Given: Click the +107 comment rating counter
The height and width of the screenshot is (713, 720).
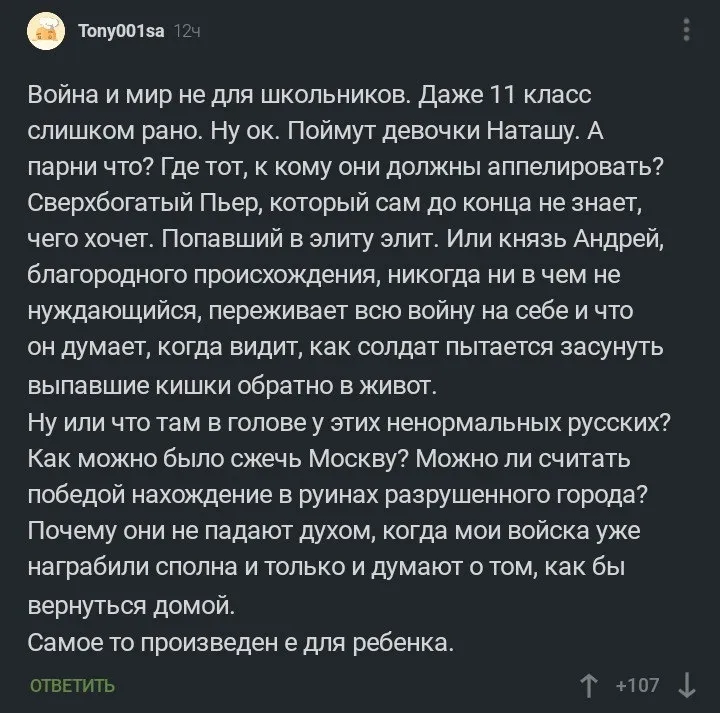Looking at the screenshot, I should point(638,685).
